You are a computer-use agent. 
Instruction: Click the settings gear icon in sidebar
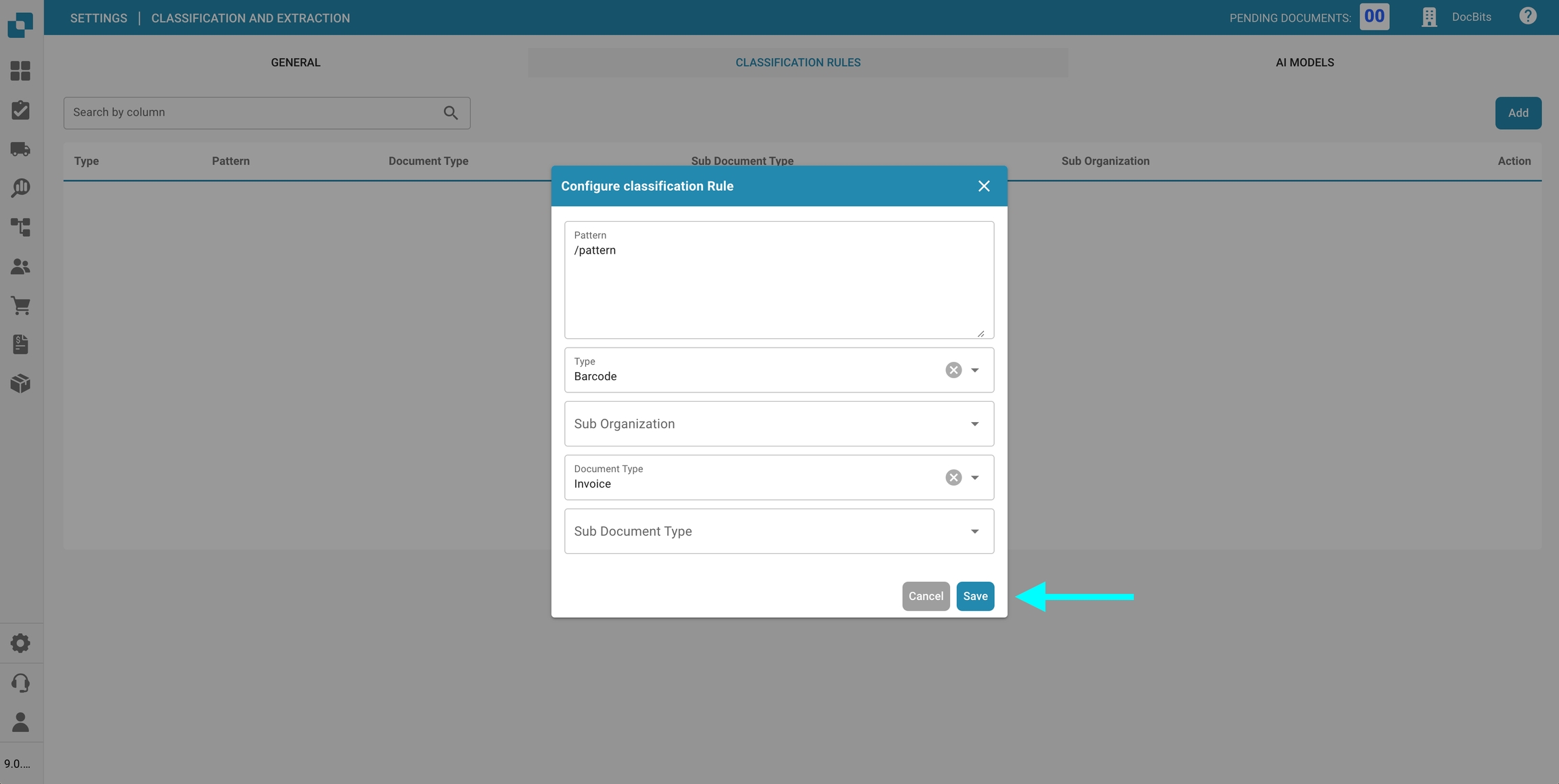20,643
